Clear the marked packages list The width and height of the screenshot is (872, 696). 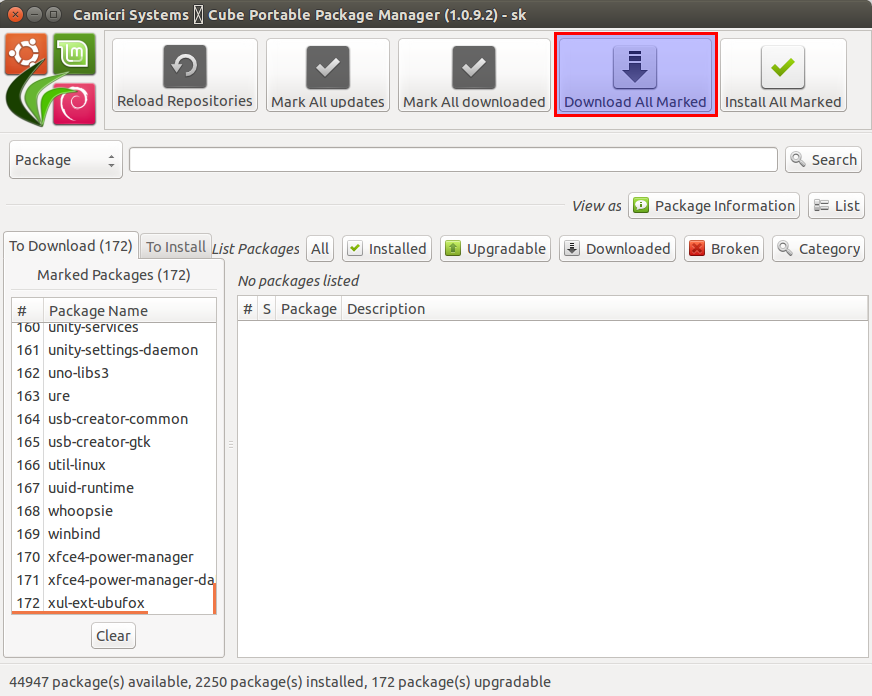[x=113, y=635]
